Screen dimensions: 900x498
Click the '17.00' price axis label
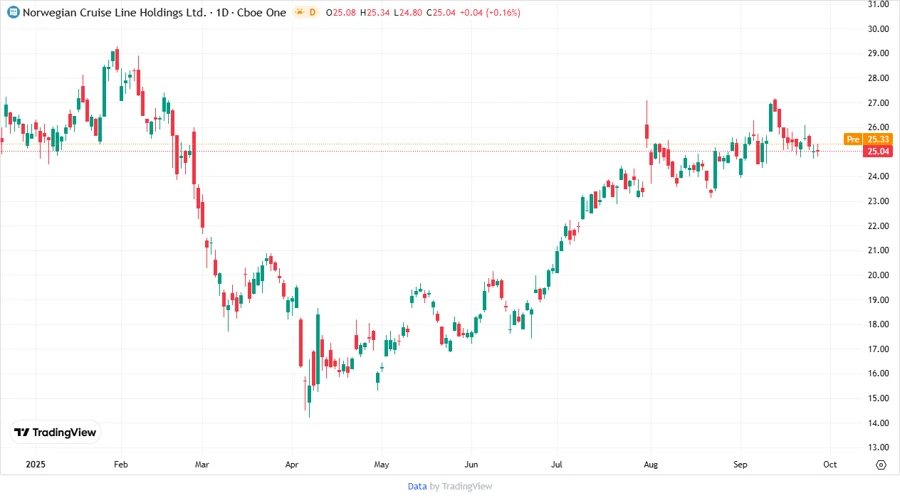coord(878,349)
